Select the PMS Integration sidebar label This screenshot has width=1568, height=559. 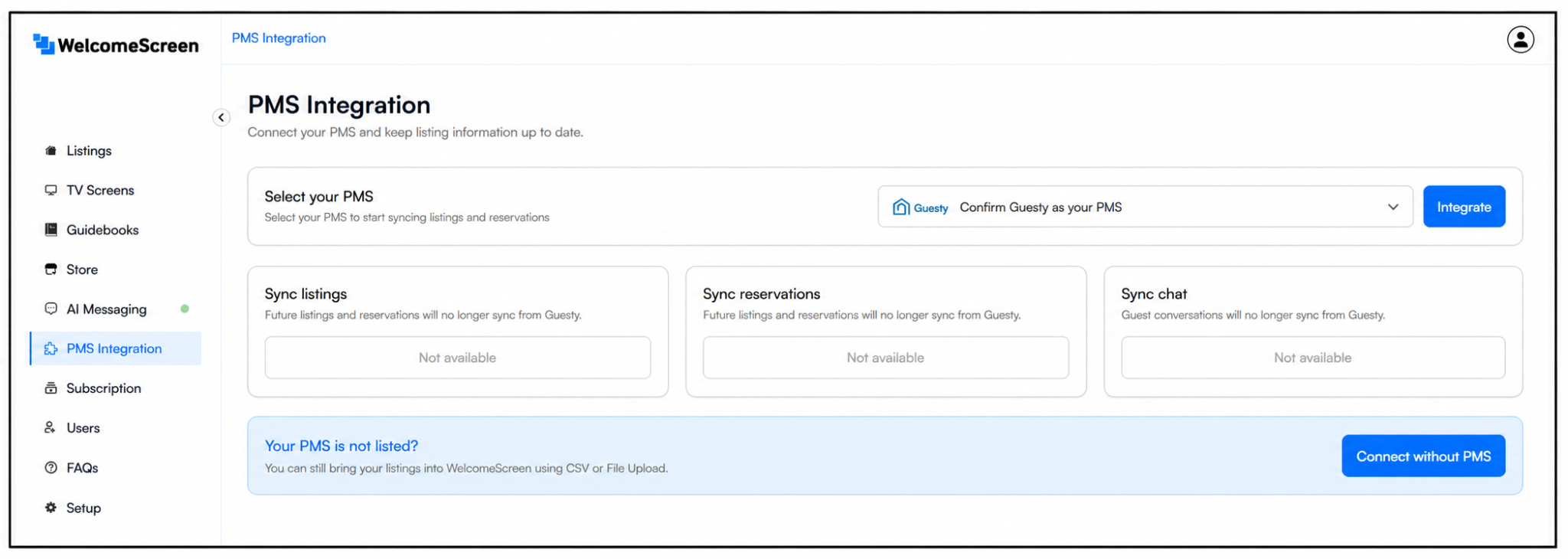[114, 348]
